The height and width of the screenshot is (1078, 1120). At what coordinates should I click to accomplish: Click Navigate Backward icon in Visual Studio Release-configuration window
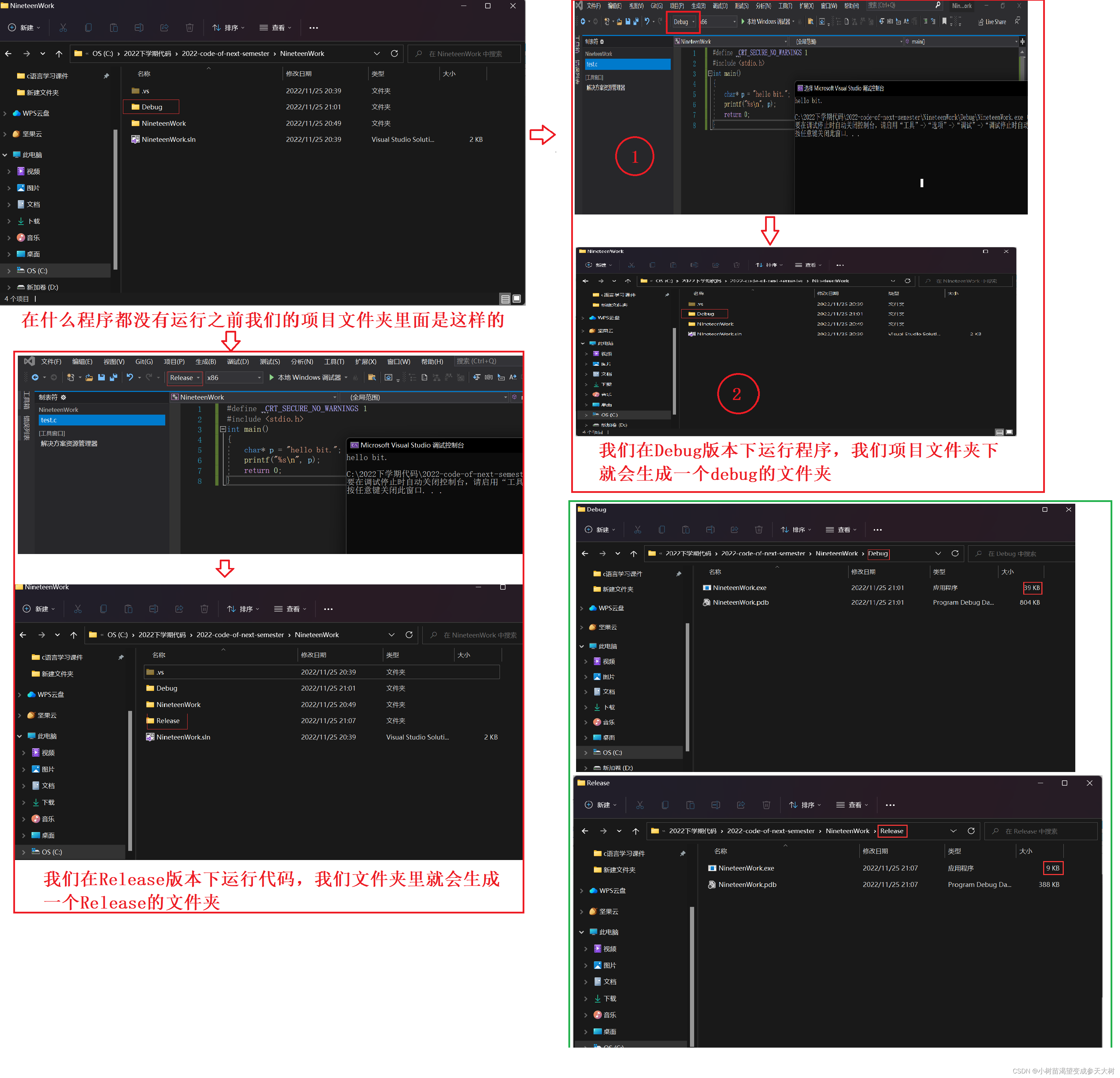(x=35, y=378)
